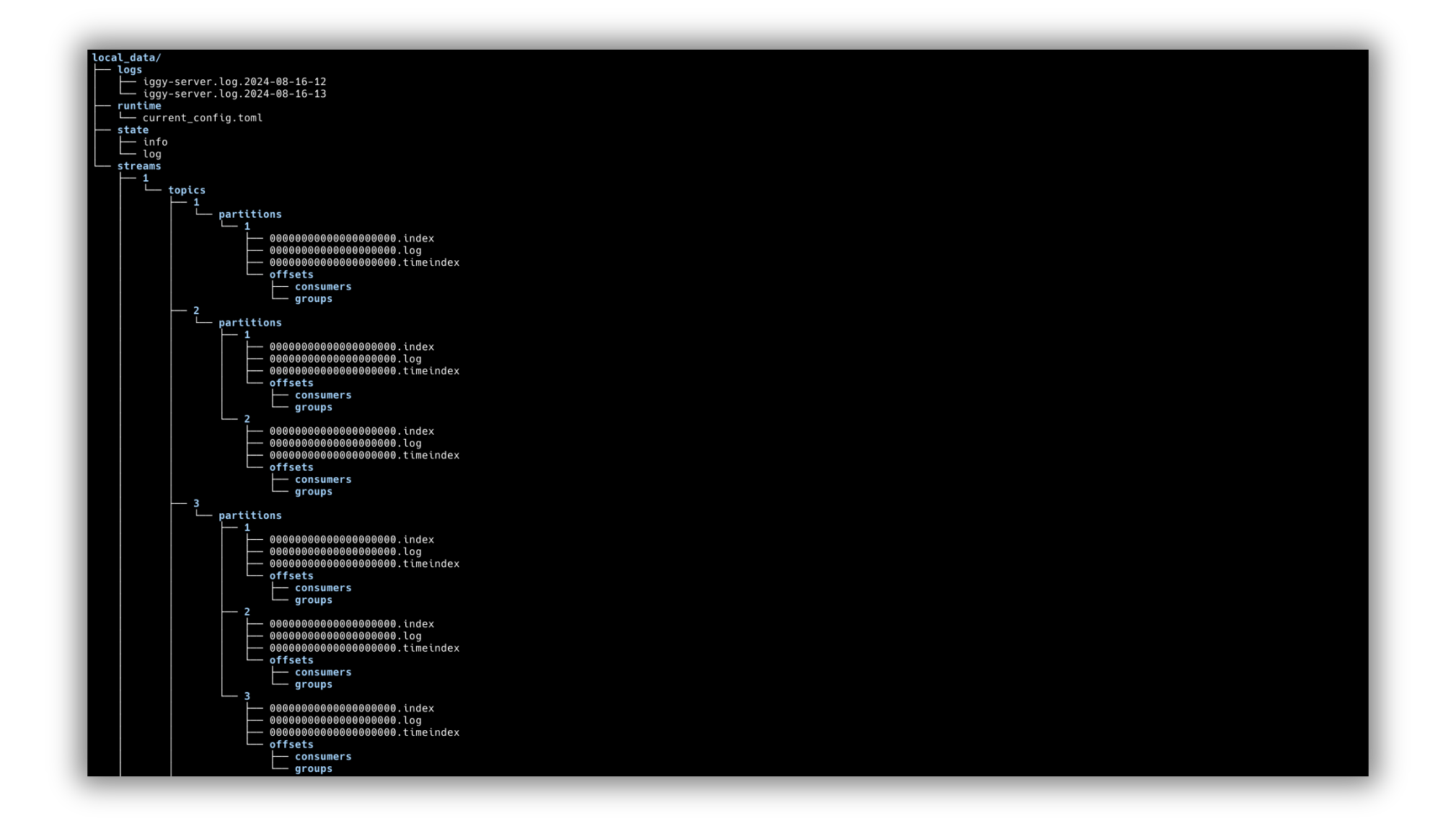The width and height of the screenshot is (1456, 826).
Task: Open consumers under topic 3 partition 3
Action: [323, 756]
